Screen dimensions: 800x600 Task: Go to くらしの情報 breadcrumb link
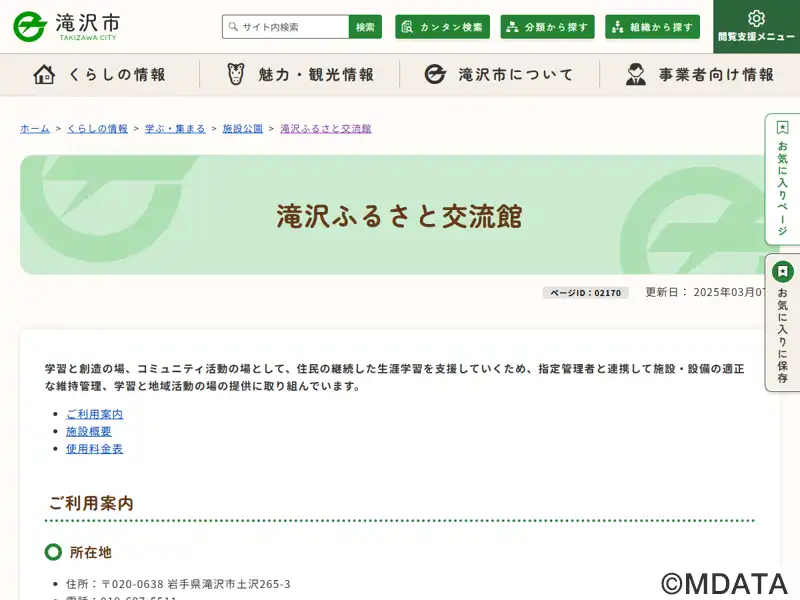point(97,129)
